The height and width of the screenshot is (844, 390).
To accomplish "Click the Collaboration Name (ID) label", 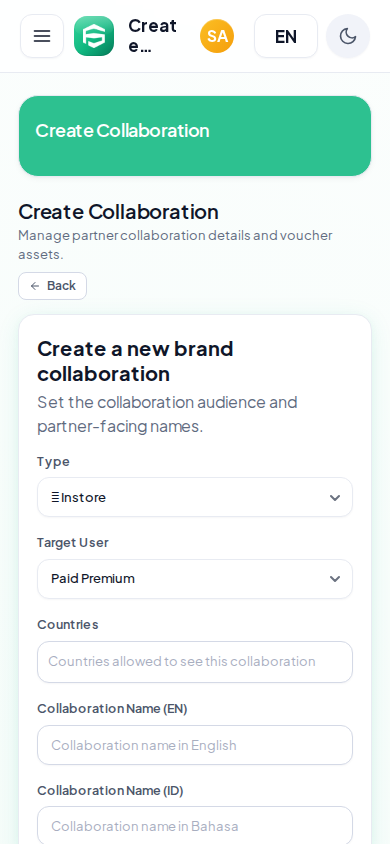I will click(x=110, y=790).
